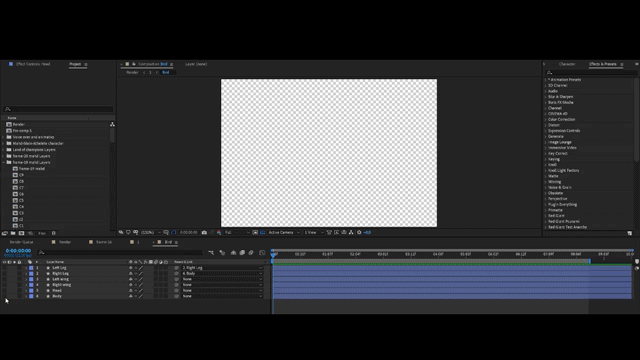The width and height of the screenshot is (640, 360).
Task: Click the timeline icon in viewer footer
Action: (343, 232)
